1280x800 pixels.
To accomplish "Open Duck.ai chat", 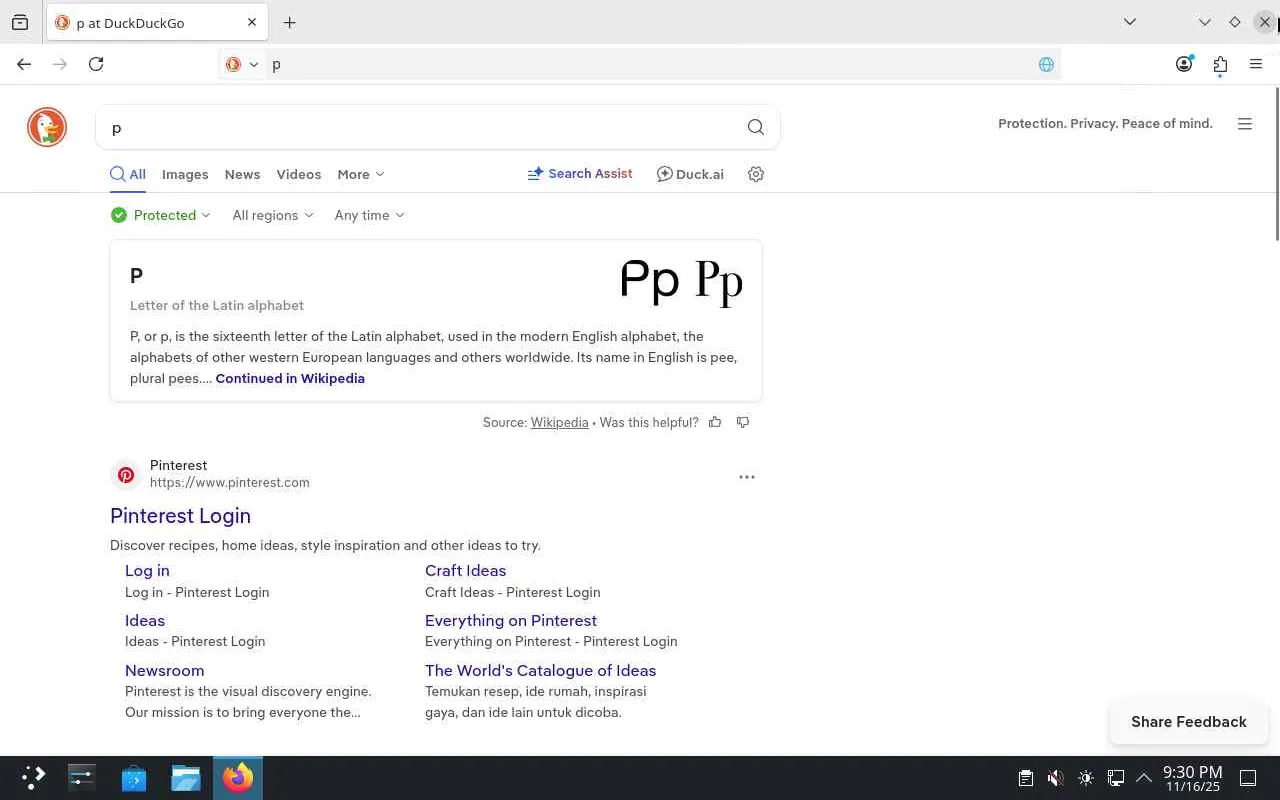I will pyautogui.click(x=690, y=174).
